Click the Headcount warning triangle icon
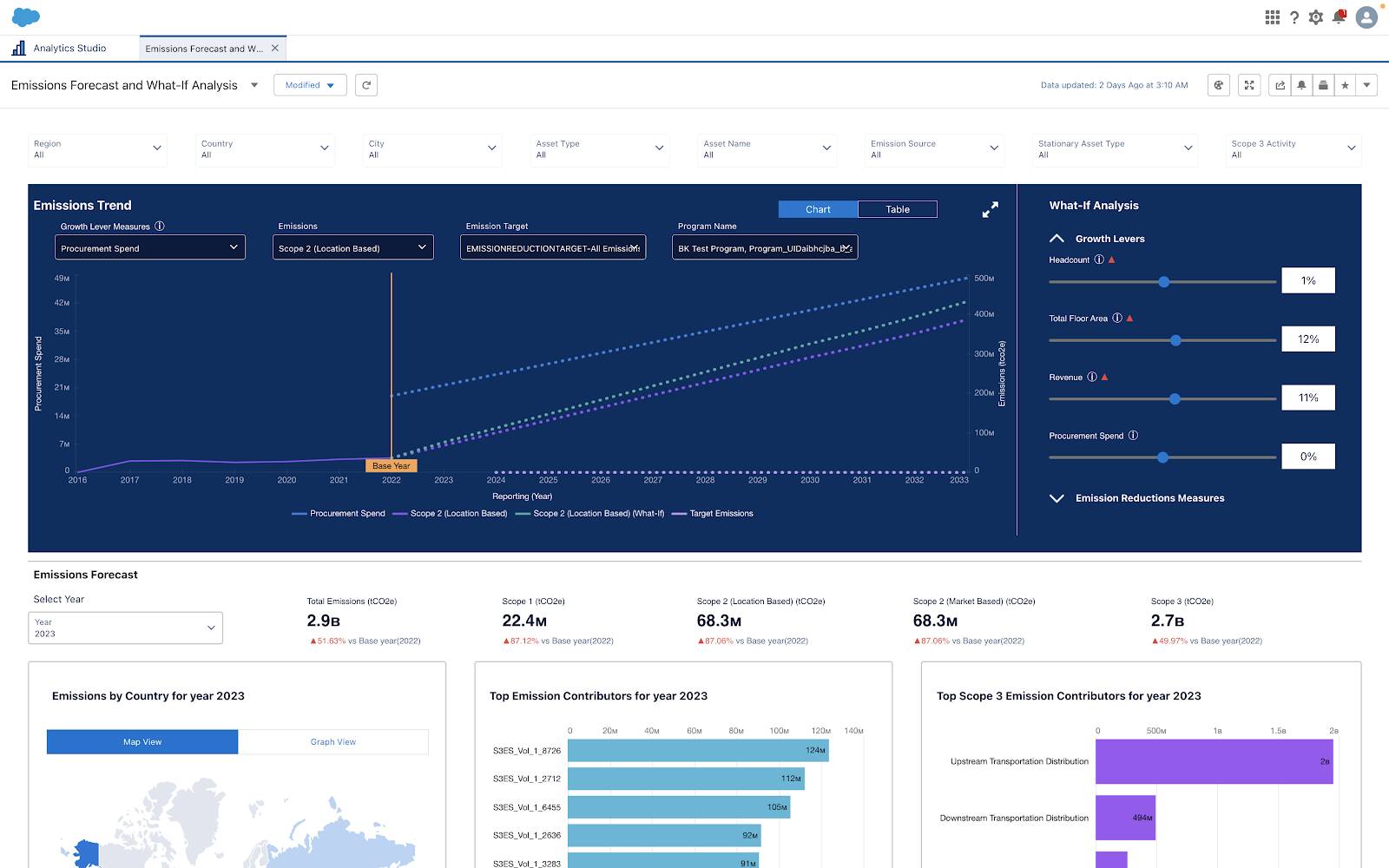The width and height of the screenshot is (1389, 868). tap(1111, 260)
